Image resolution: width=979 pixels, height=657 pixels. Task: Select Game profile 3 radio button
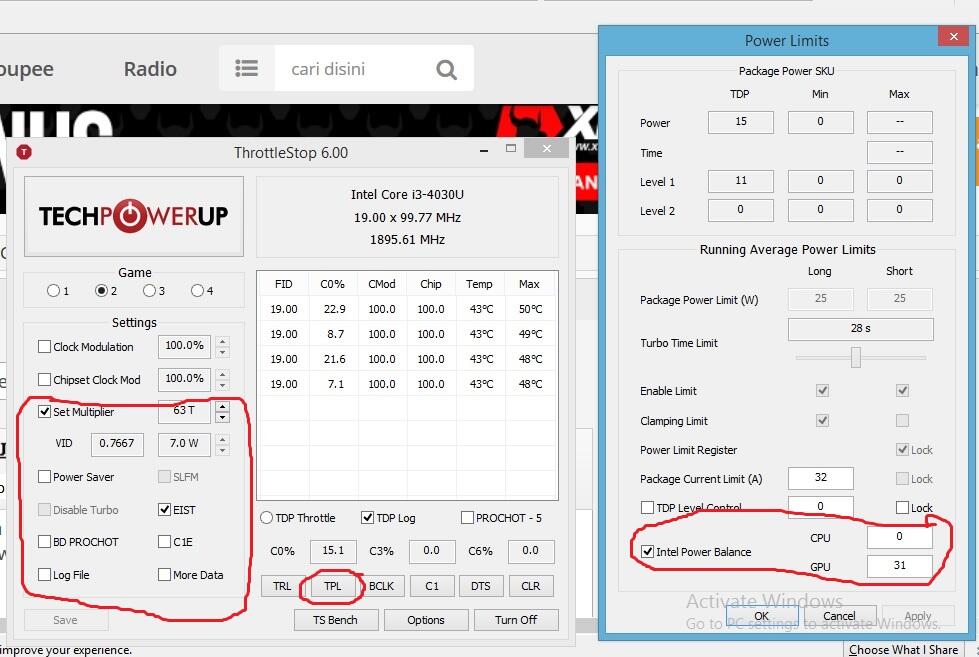point(149,290)
